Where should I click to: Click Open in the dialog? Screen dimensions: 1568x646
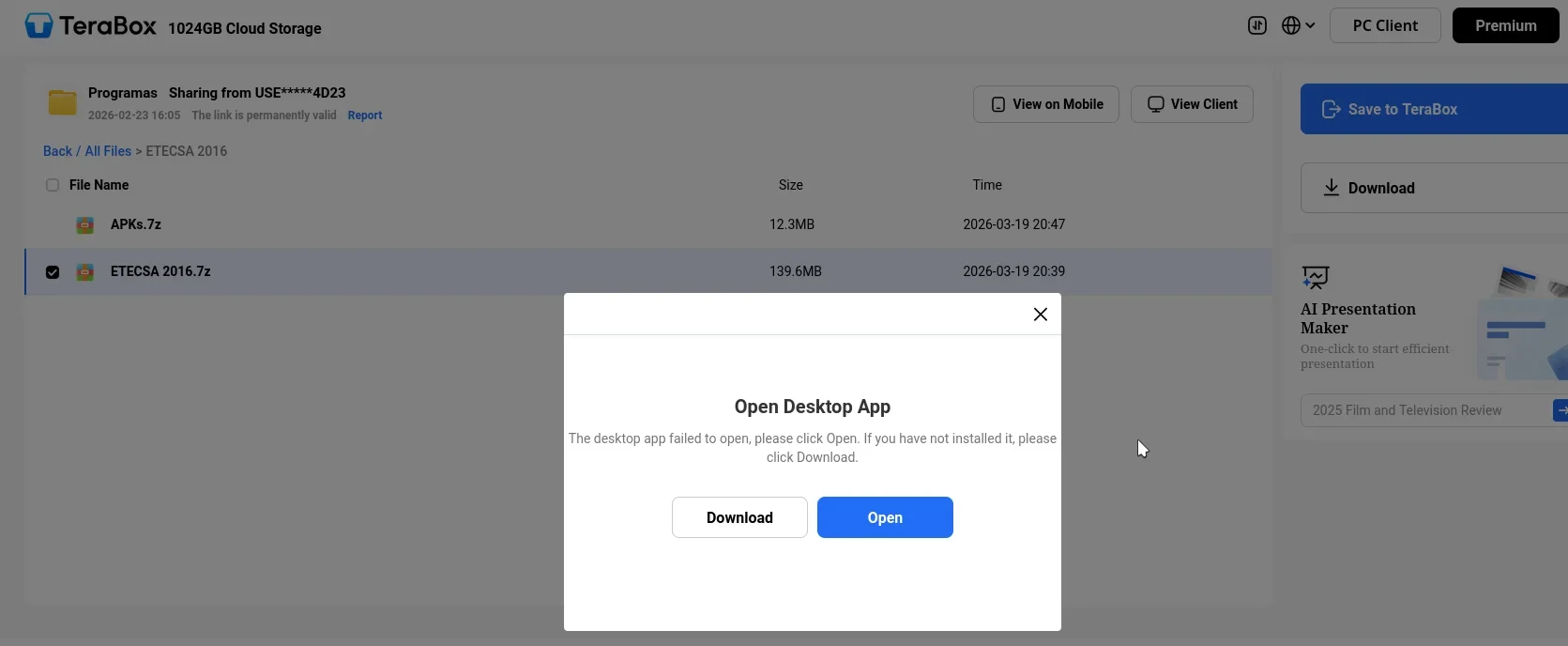click(x=885, y=517)
